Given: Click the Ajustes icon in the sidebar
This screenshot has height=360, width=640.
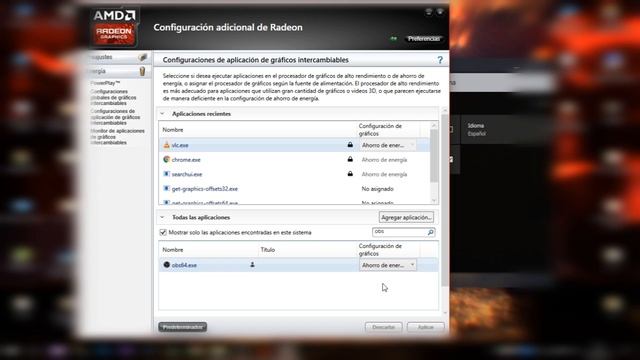Looking at the screenshot, I should click(x=142, y=57).
